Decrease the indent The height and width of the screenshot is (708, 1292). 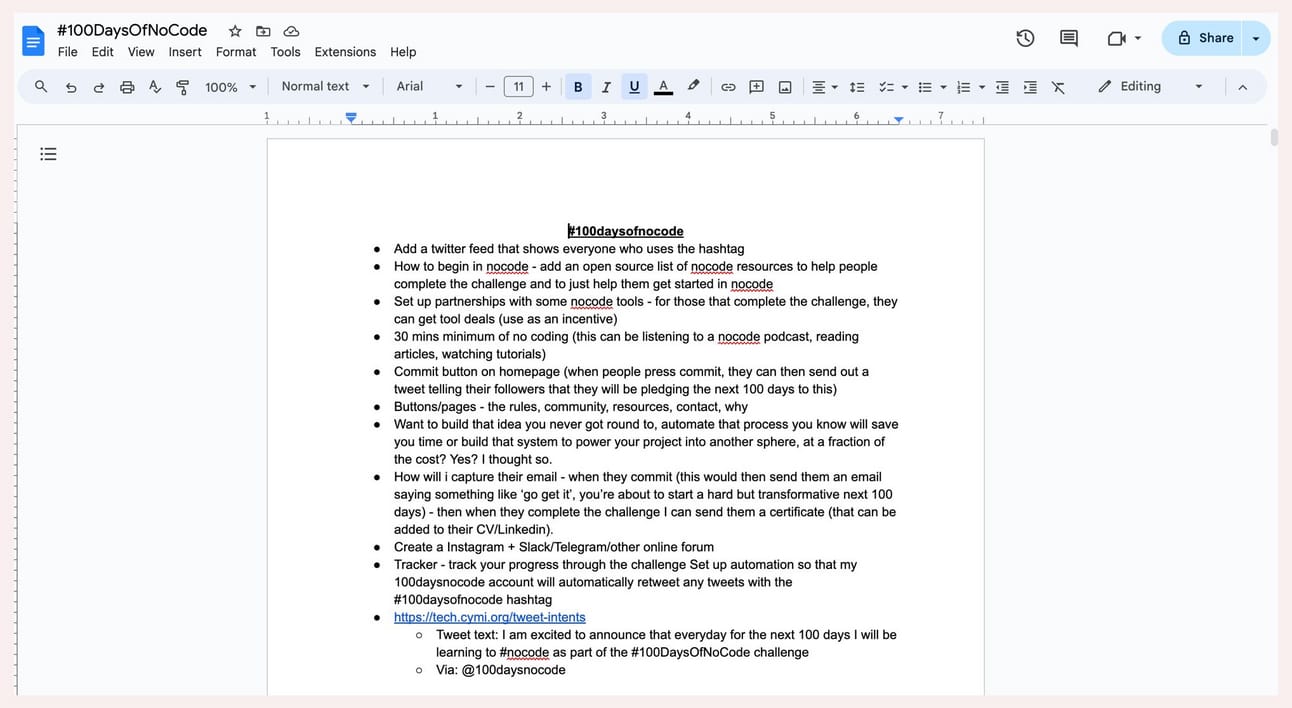pos(1002,87)
